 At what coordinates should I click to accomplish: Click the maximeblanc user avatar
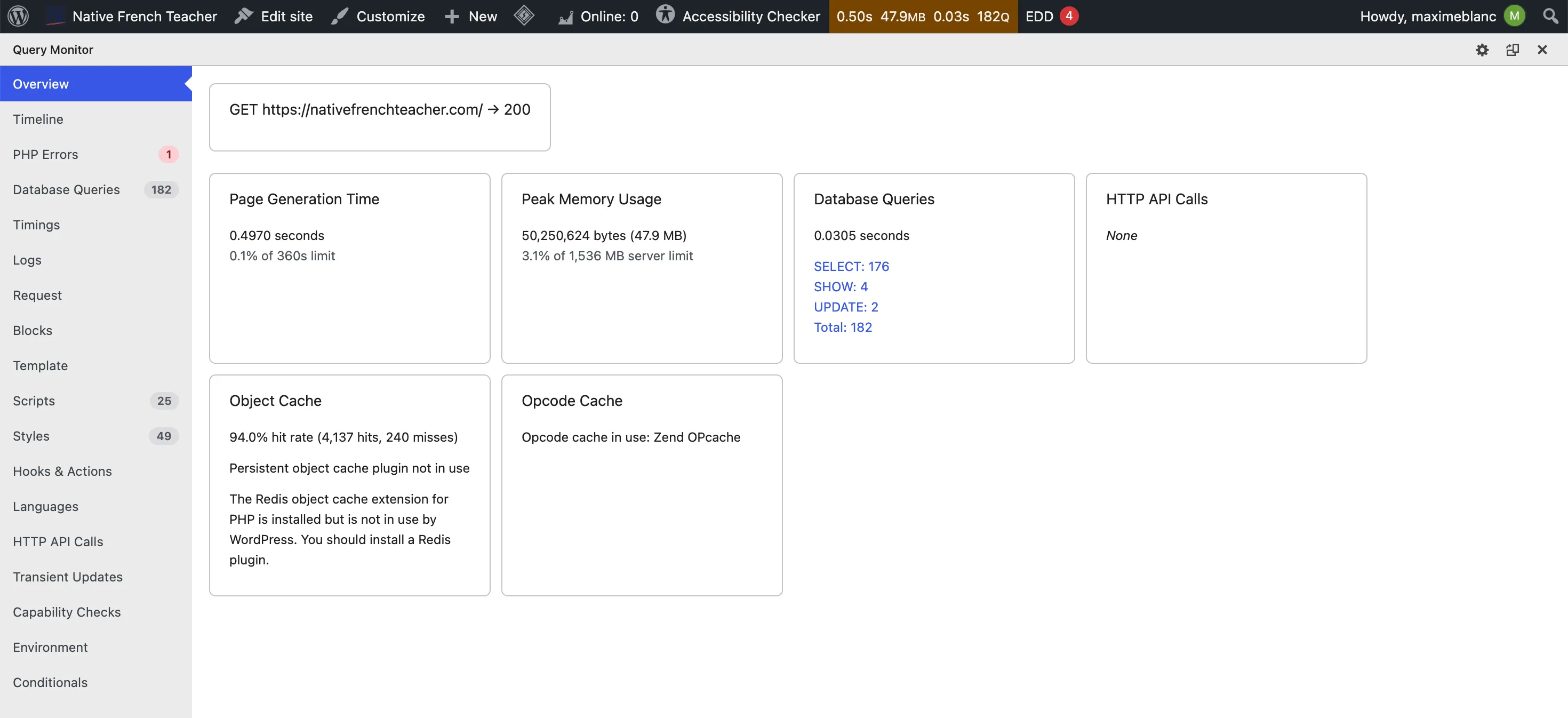pyautogui.click(x=1515, y=16)
